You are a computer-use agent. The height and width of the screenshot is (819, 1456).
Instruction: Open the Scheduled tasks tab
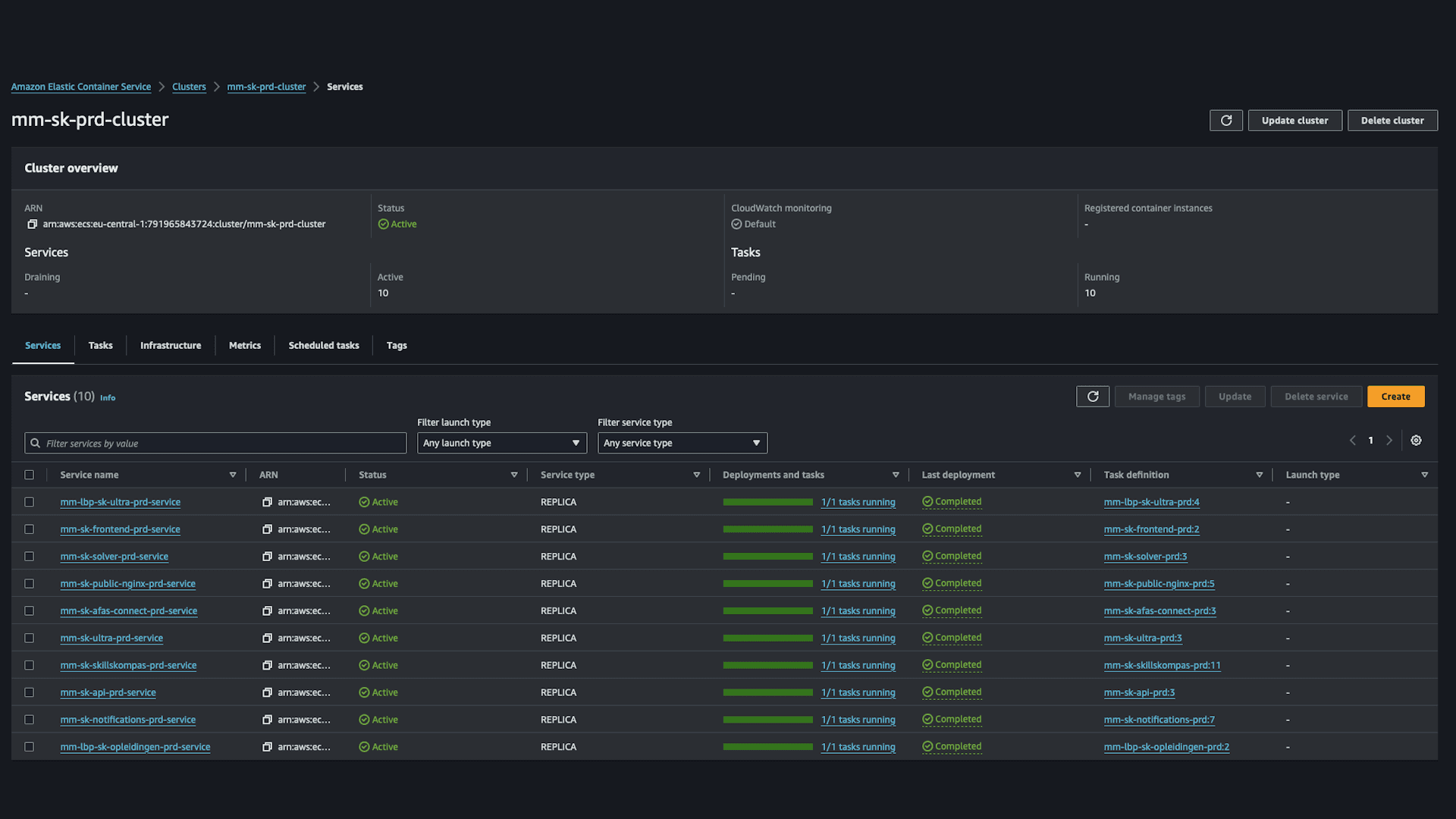point(324,346)
